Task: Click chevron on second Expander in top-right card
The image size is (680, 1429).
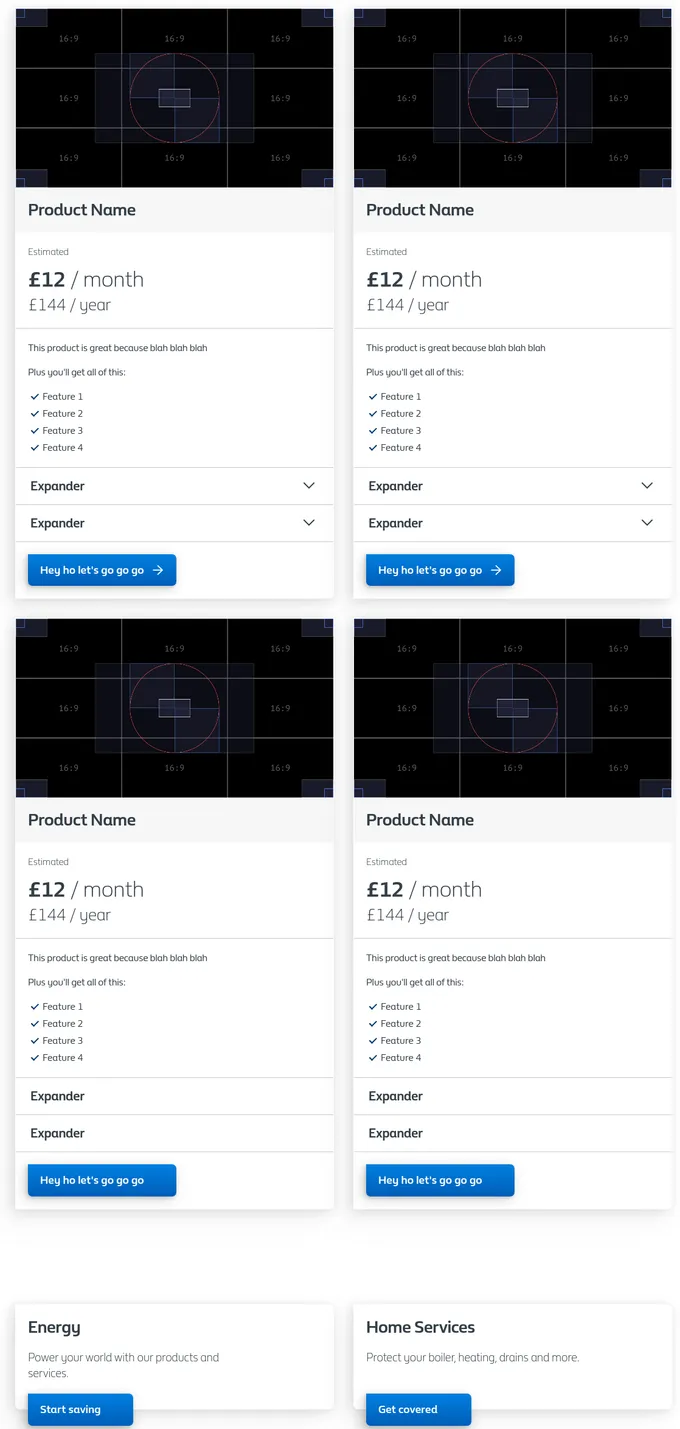Action: point(647,523)
